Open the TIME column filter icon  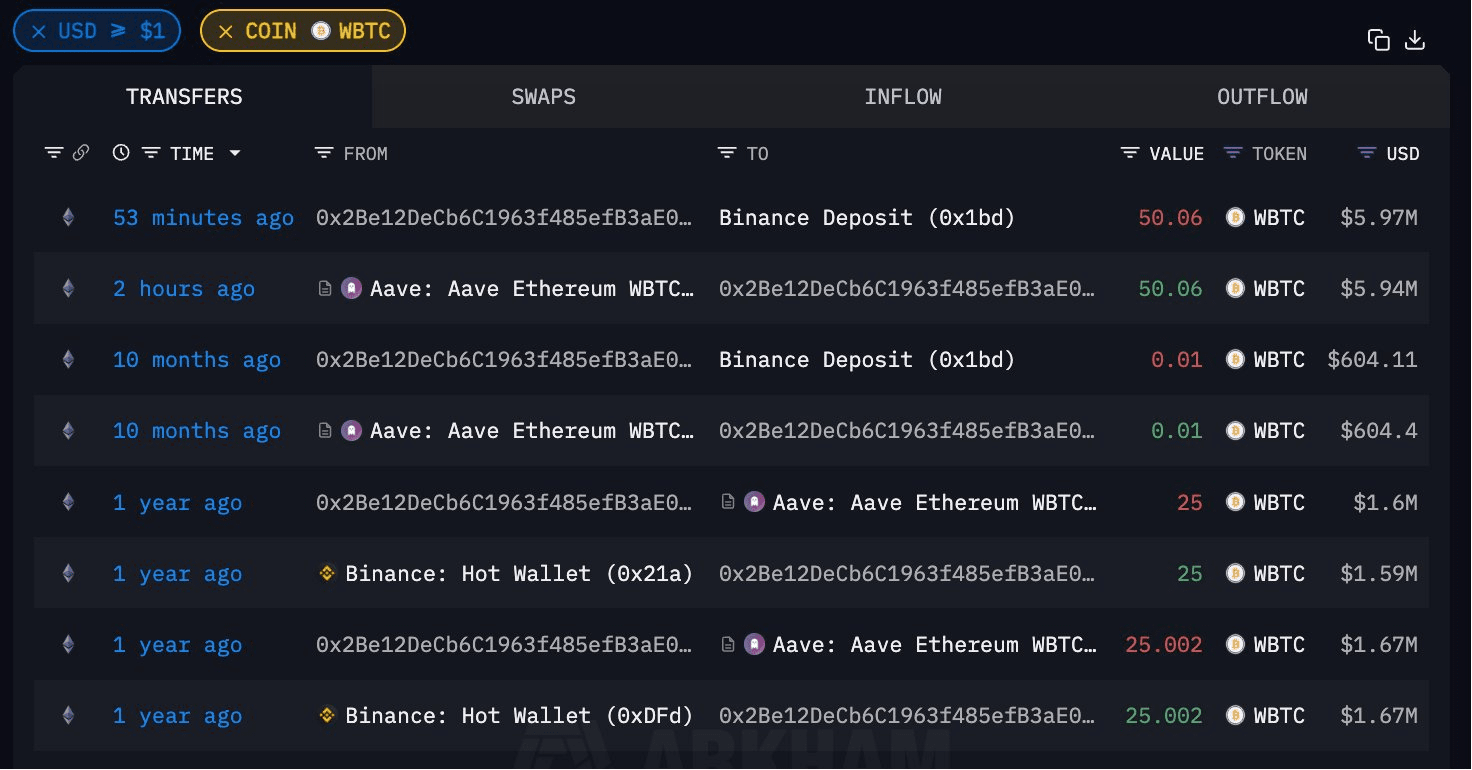click(x=151, y=153)
